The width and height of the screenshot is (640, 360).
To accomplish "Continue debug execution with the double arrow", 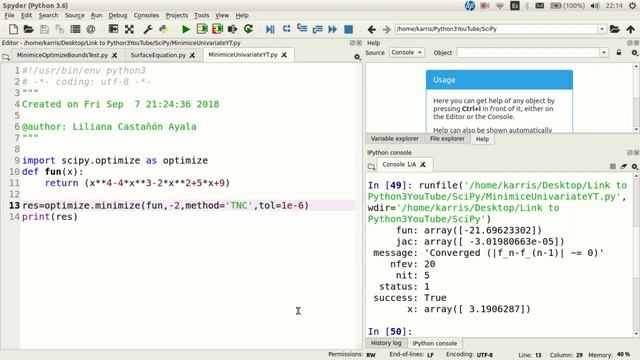I will click(x=333, y=29).
